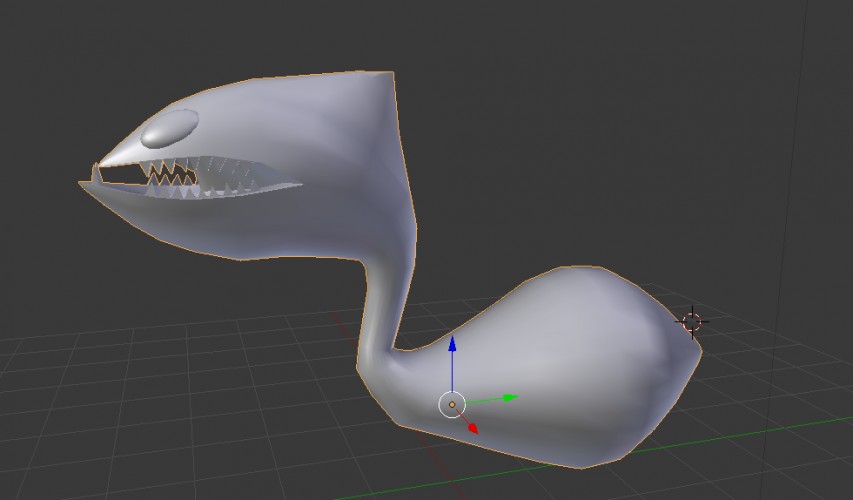Click the creature's upper jagged teeth

click(168, 173)
